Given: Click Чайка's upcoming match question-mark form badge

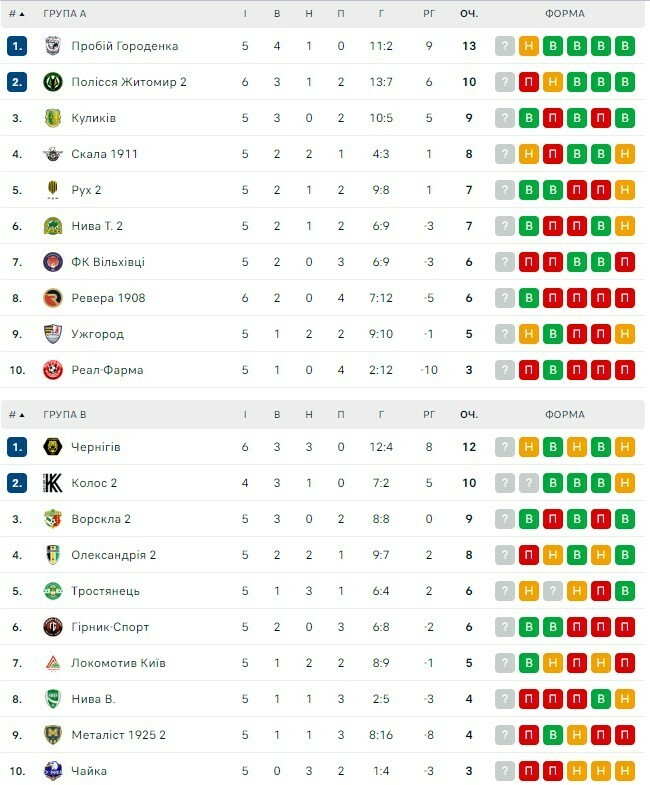Looking at the screenshot, I should [x=506, y=771].
